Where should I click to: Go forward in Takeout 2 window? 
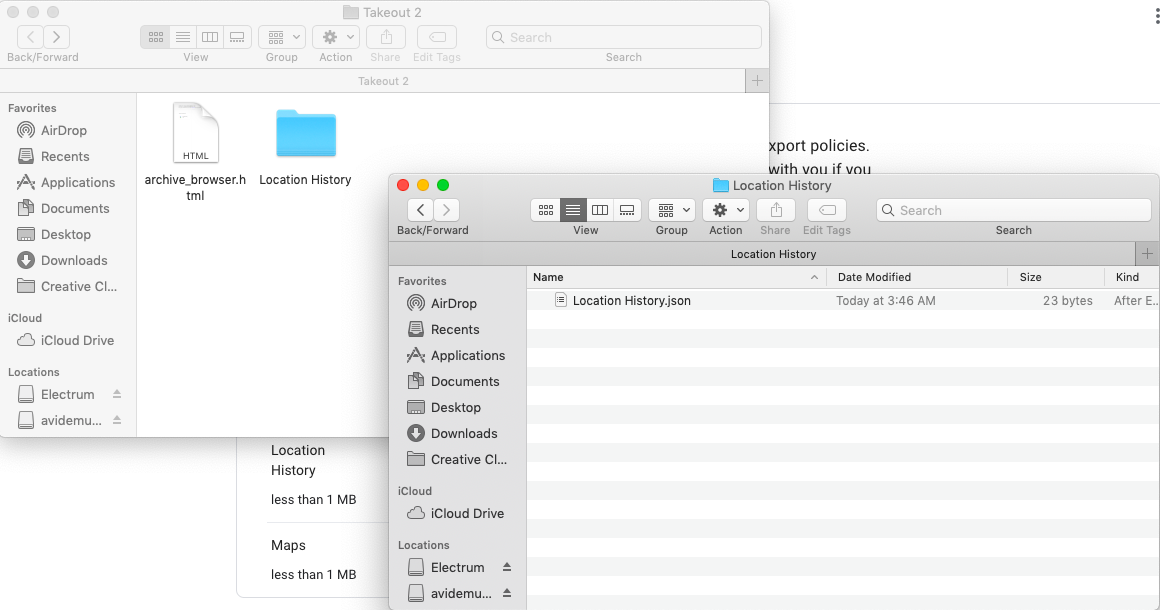pyautogui.click(x=56, y=37)
